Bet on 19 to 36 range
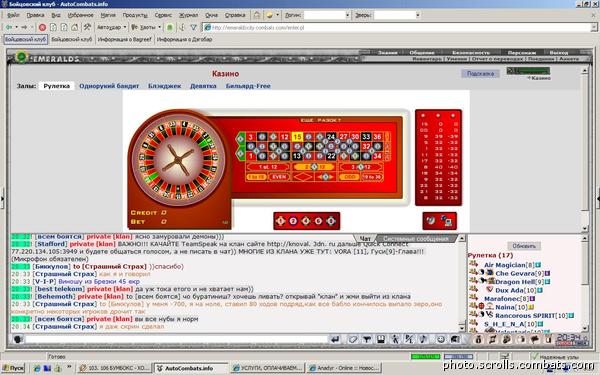This screenshot has width=600, height=375. pos(372,176)
